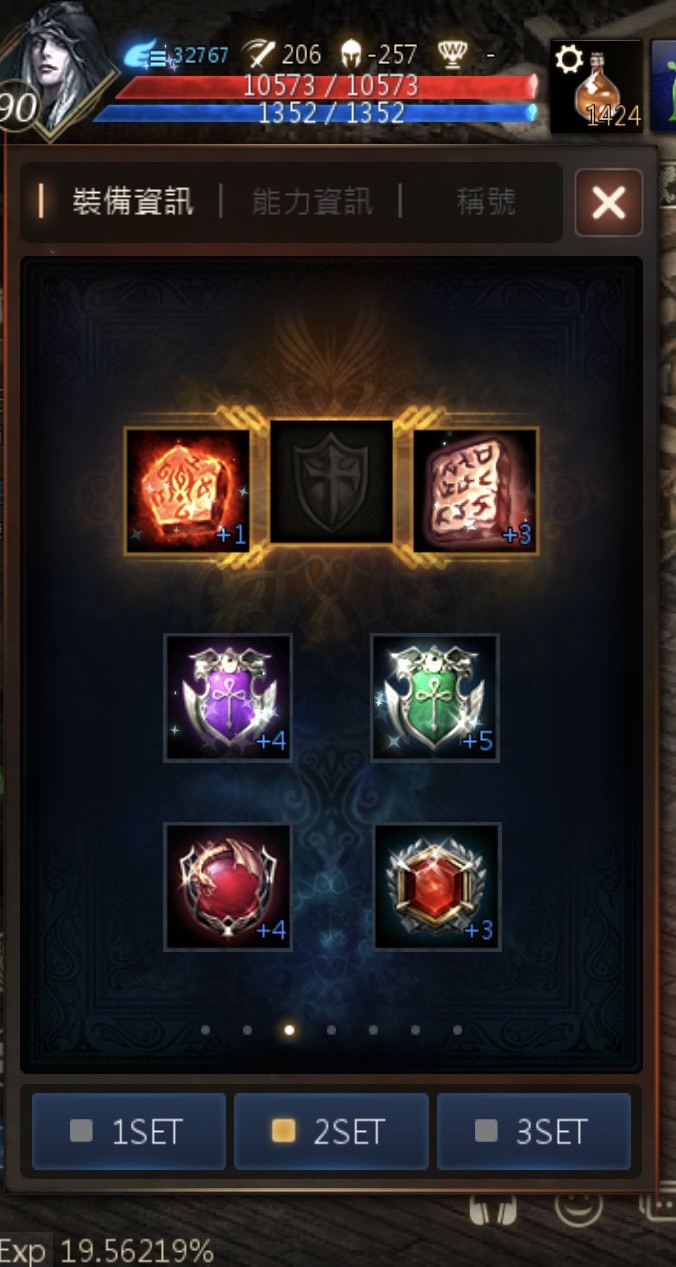This screenshot has height=1267, width=676.
Task: Click the settings gear icon
Action: (568, 60)
